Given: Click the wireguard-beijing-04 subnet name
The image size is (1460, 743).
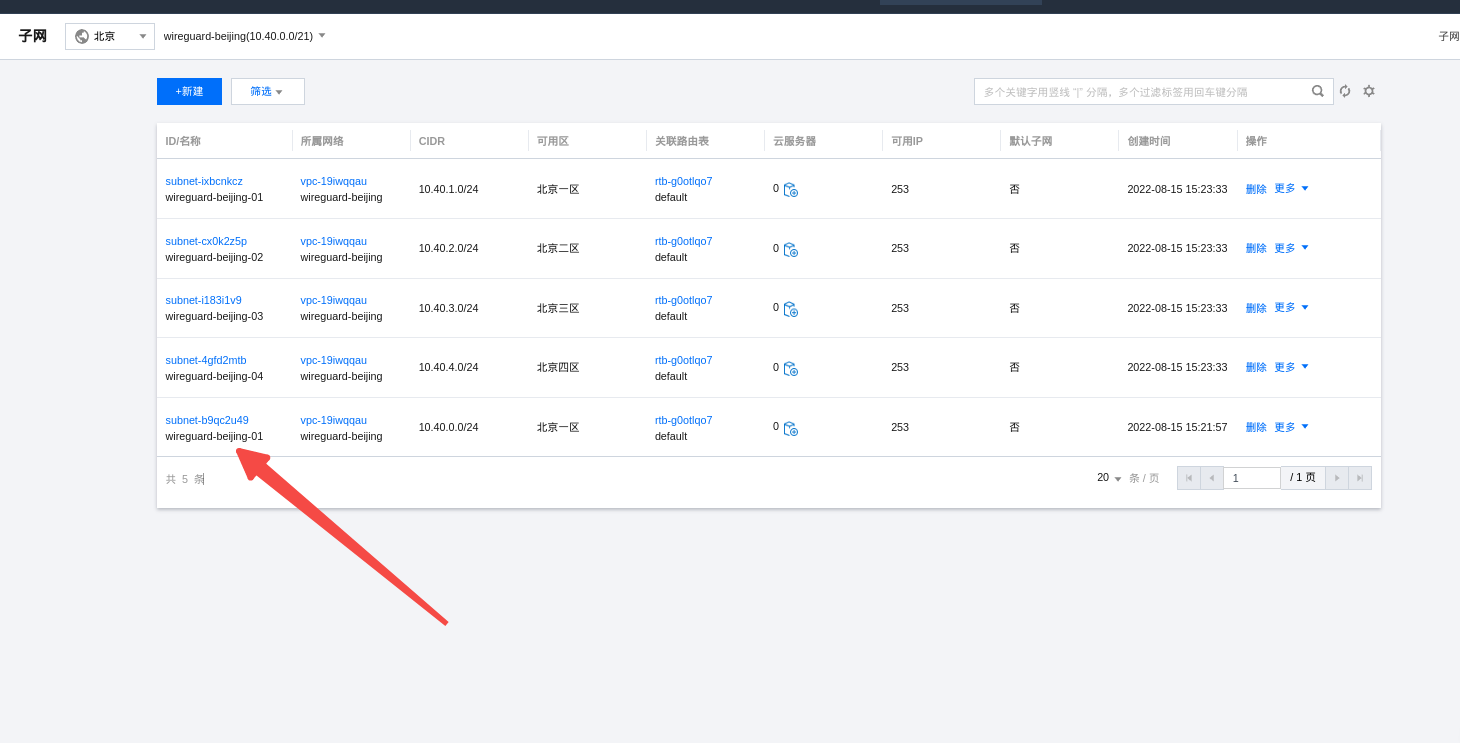Looking at the screenshot, I should (x=214, y=376).
